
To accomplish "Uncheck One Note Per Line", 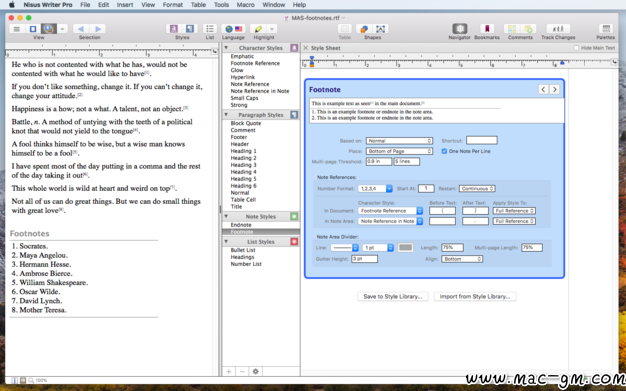I will click(444, 151).
